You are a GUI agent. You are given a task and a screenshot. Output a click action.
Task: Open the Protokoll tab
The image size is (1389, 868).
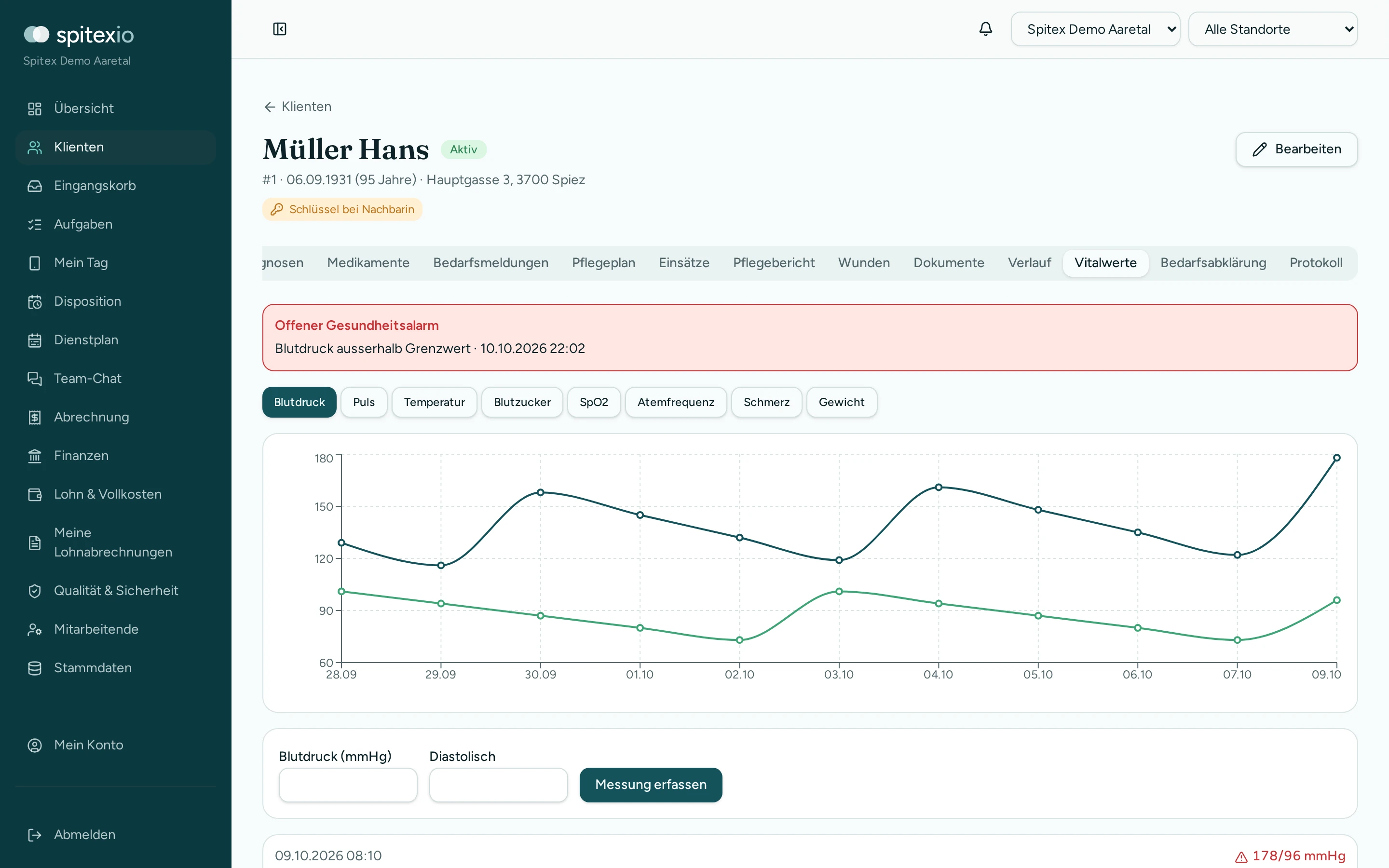[1316, 263]
